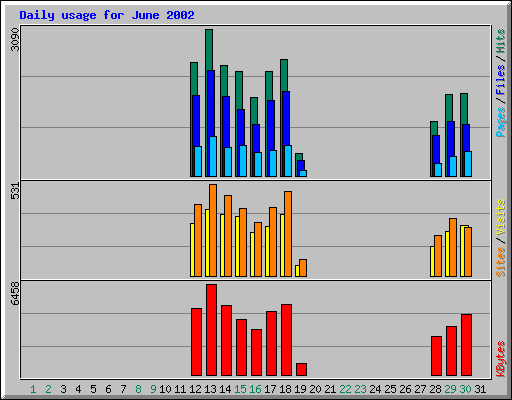Select the orange Sites bar for day 18
The width and height of the screenshot is (512, 400).
coord(288,234)
